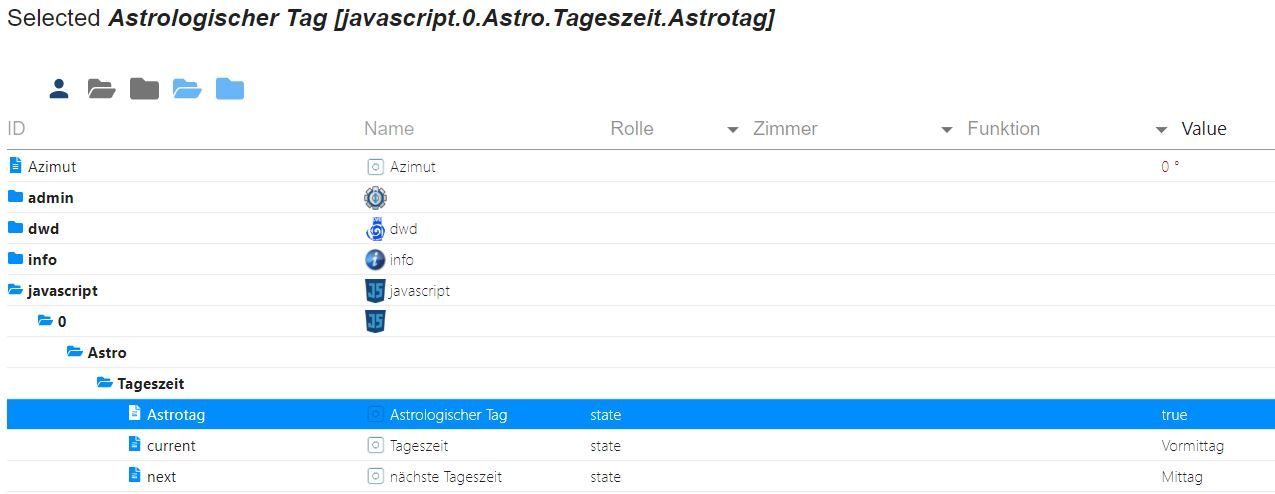
Task: Click the light blue open folder toolbar icon
Action: (187, 89)
